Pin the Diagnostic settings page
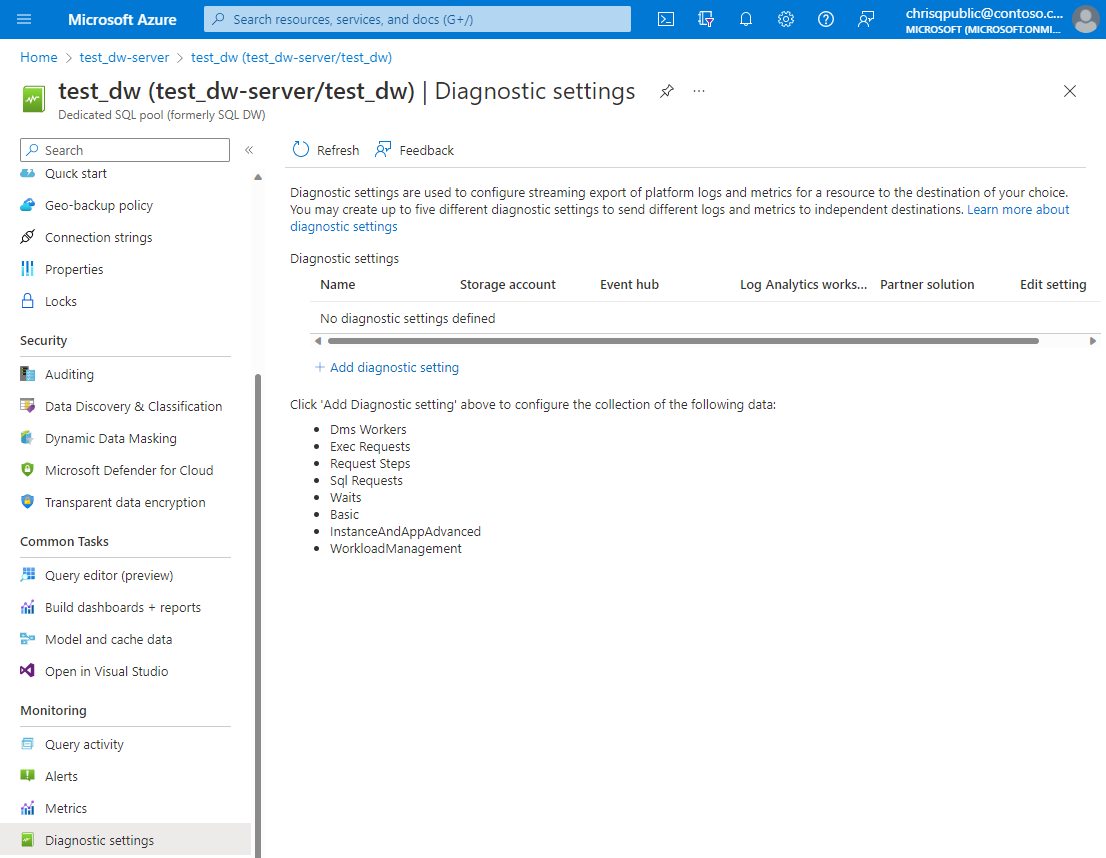This screenshot has width=1106, height=858. click(666, 91)
